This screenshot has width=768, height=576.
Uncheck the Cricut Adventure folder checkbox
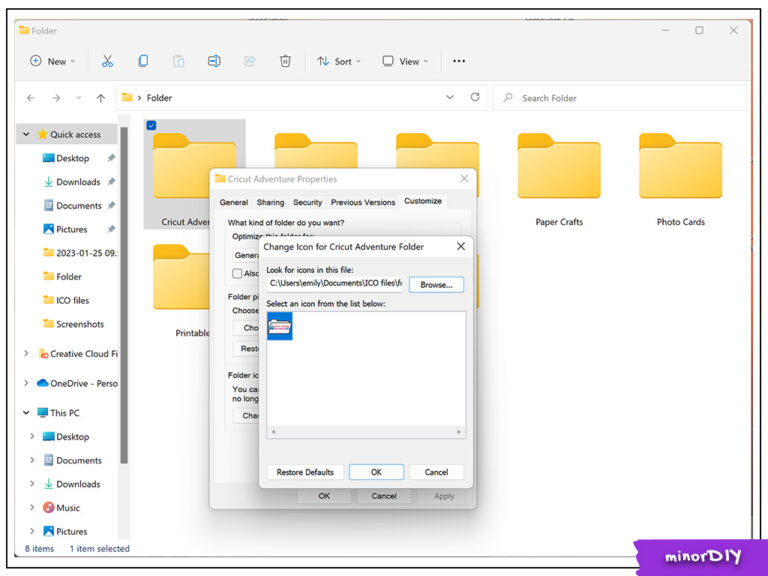point(151,125)
